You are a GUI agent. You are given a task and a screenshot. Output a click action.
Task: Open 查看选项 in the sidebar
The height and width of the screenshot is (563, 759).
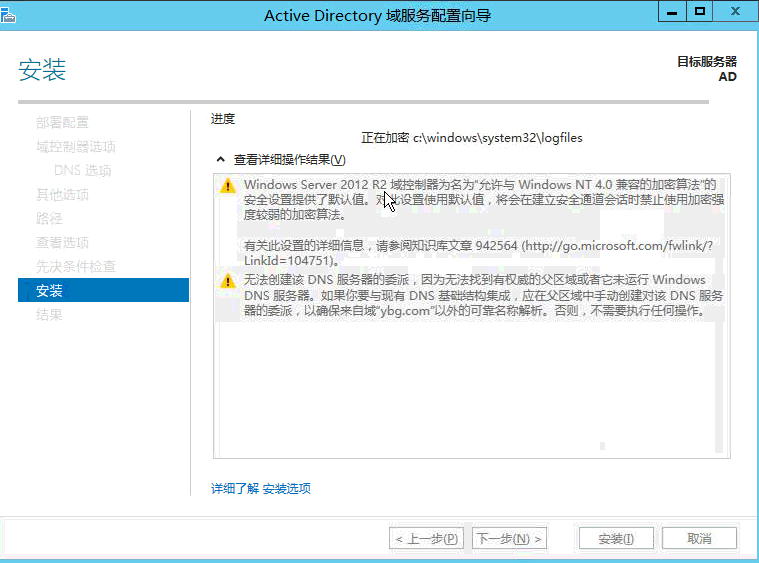pos(62,242)
